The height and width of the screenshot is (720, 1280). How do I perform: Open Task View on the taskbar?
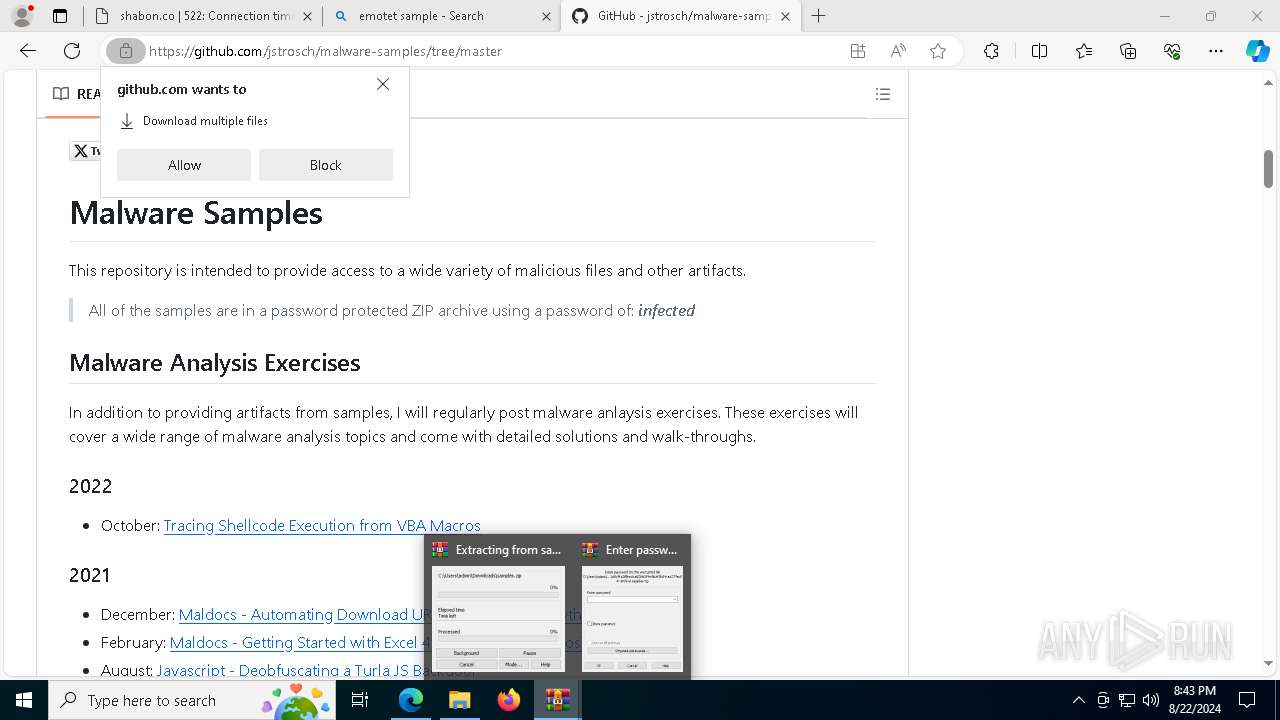361,700
